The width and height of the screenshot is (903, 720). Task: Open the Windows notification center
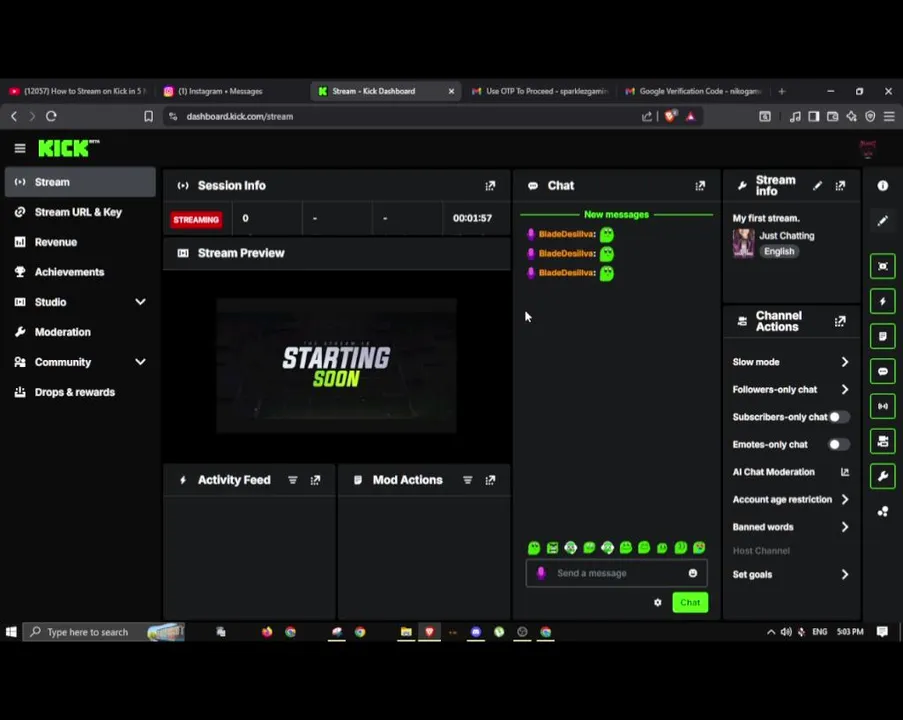point(882,632)
